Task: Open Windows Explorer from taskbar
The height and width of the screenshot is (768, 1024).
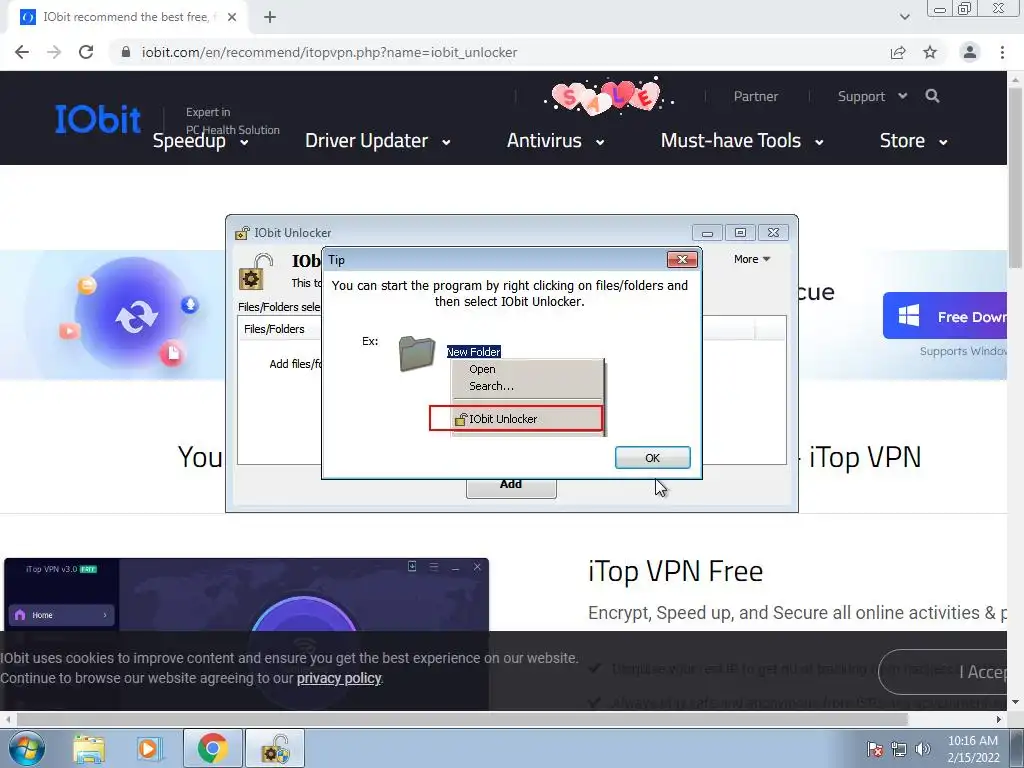Action: click(x=89, y=748)
